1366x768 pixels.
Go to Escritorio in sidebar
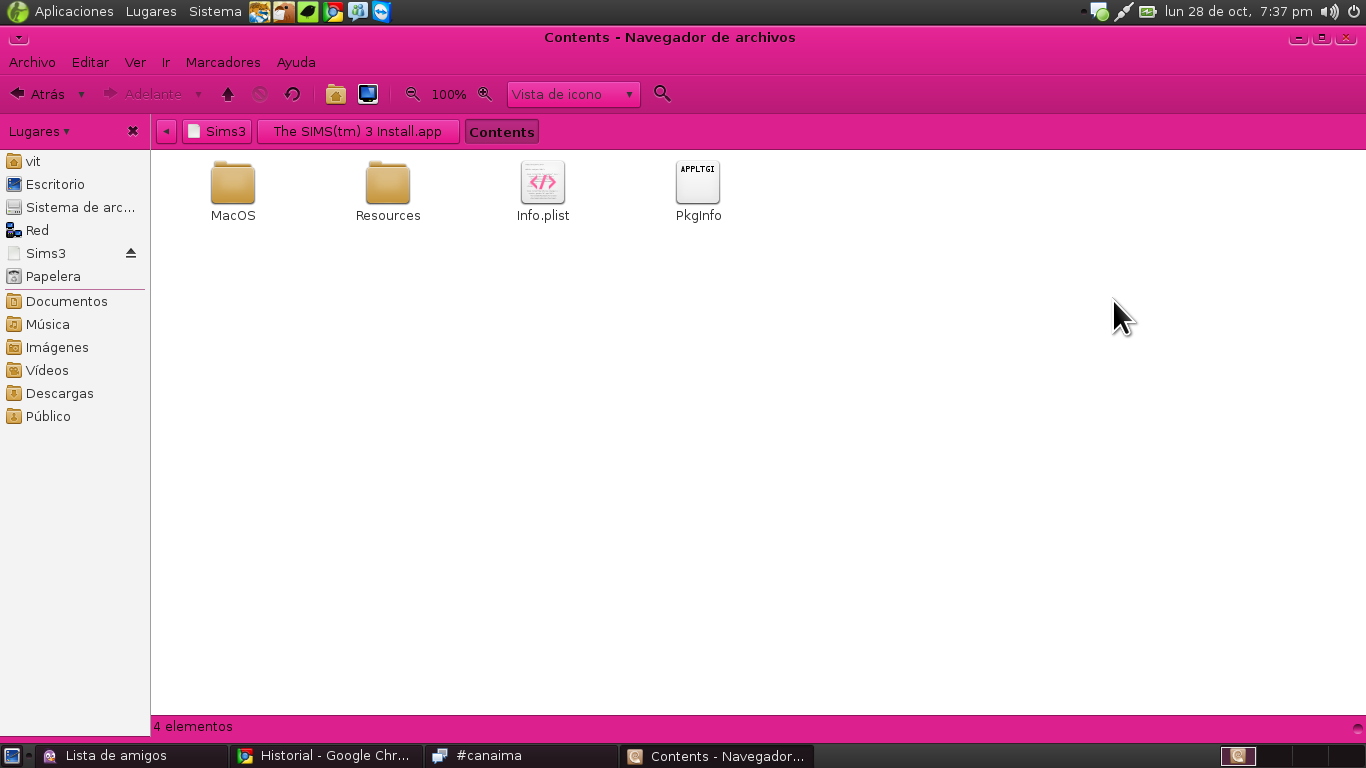pyautogui.click(x=75, y=184)
